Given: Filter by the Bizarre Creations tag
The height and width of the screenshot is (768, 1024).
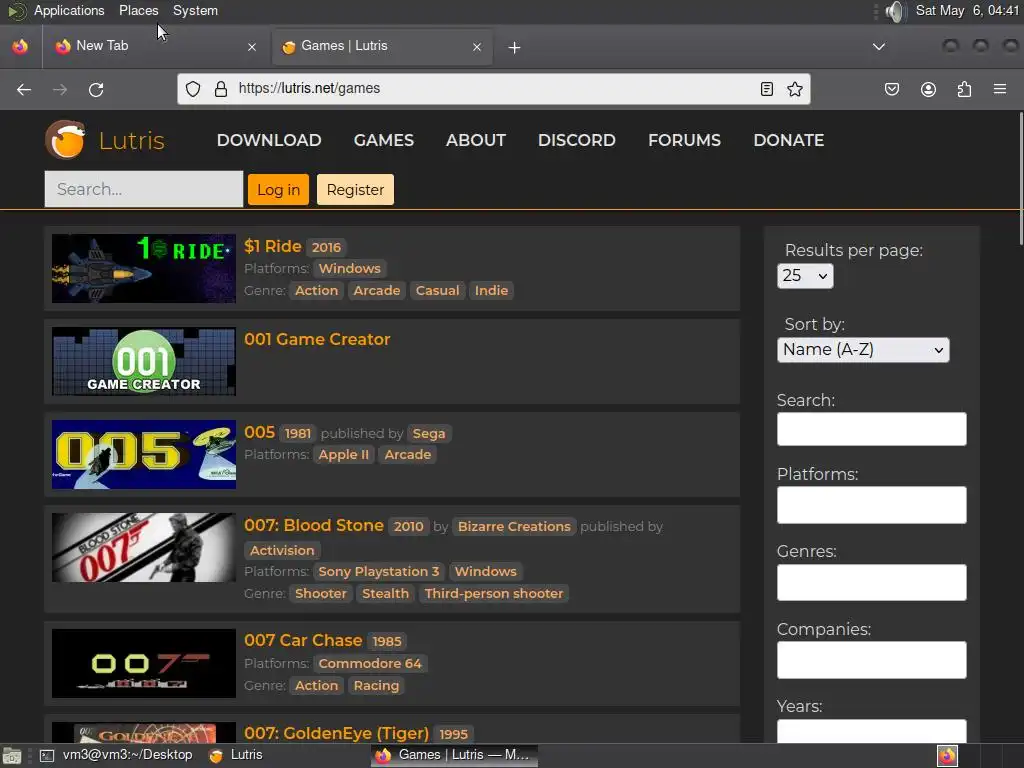Looking at the screenshot, I should pos(514,526).
